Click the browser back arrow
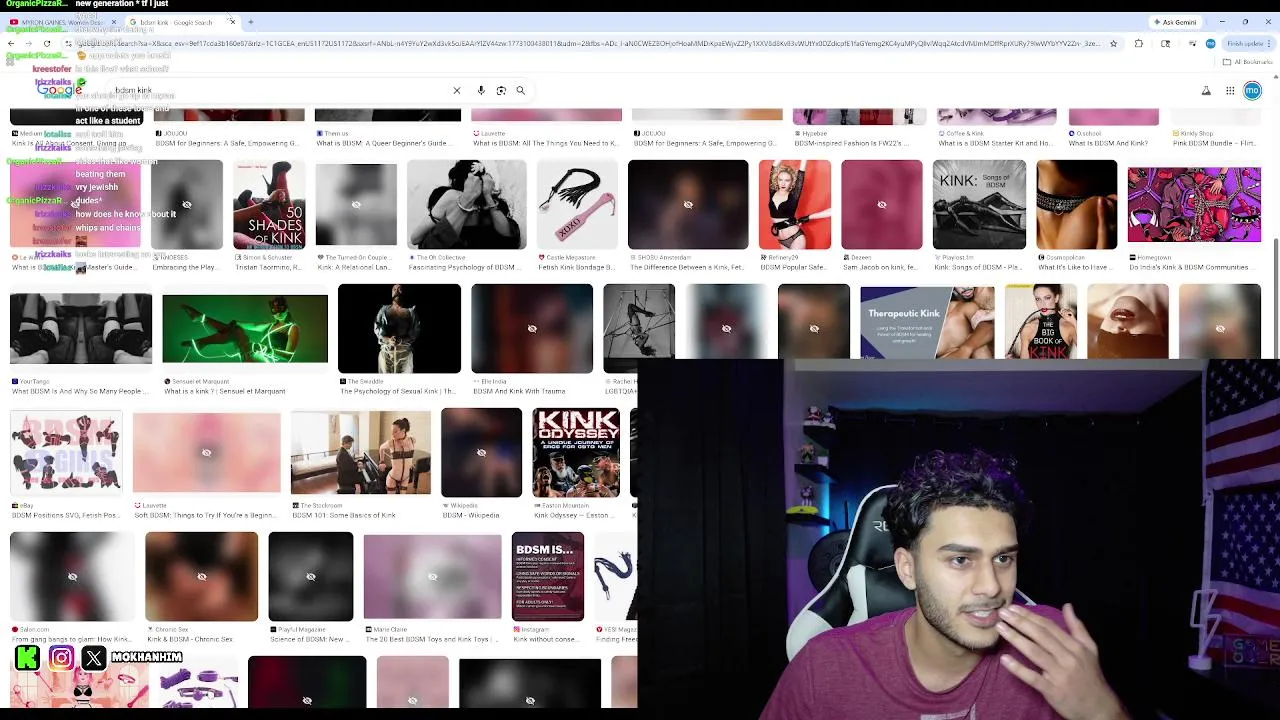Image resolution: width=1280 pixels, height=720 pixels. tap(11, 44)
